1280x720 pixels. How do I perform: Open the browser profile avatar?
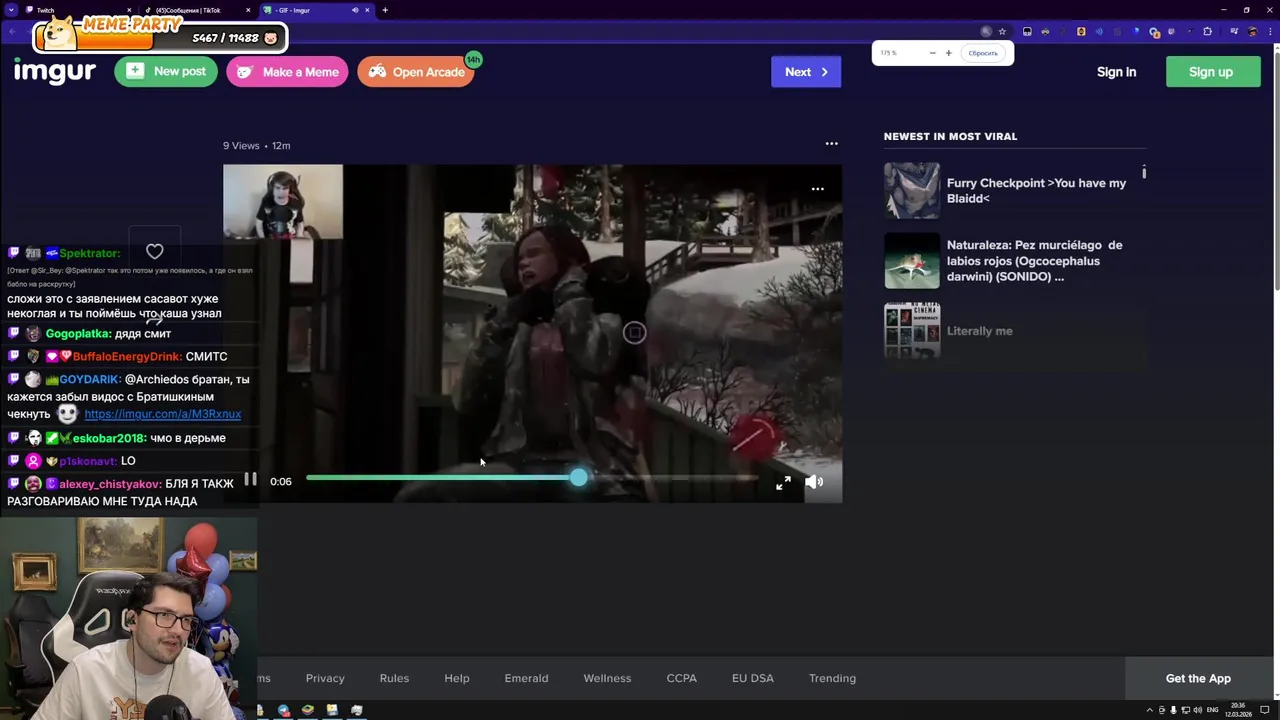pyautogui.click(x=1252, y=32)
